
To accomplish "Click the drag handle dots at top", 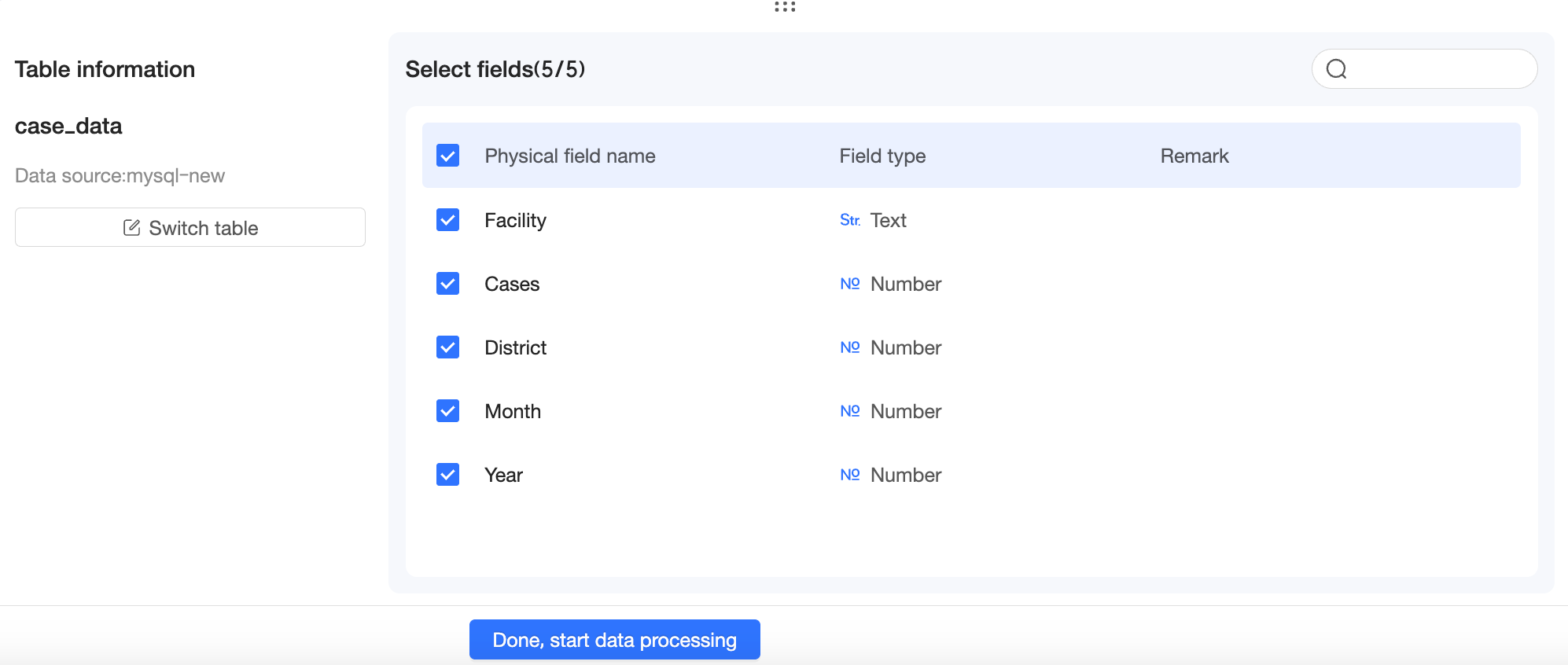I will (785, 6).
